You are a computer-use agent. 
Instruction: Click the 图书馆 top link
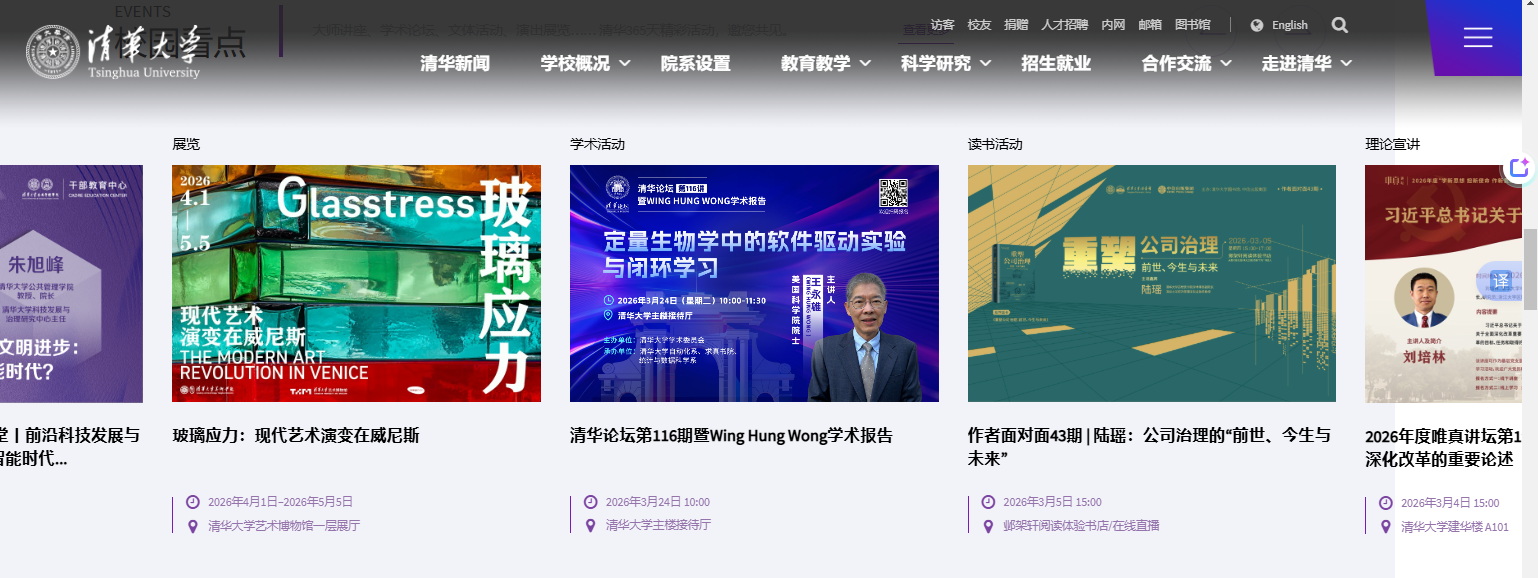pyautogui.click(x=1192, y=25)
